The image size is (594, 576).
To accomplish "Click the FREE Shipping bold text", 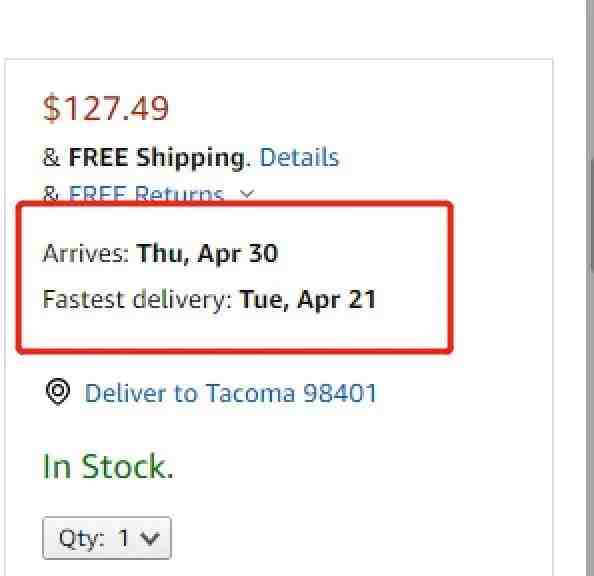I will tap(156, 157).
